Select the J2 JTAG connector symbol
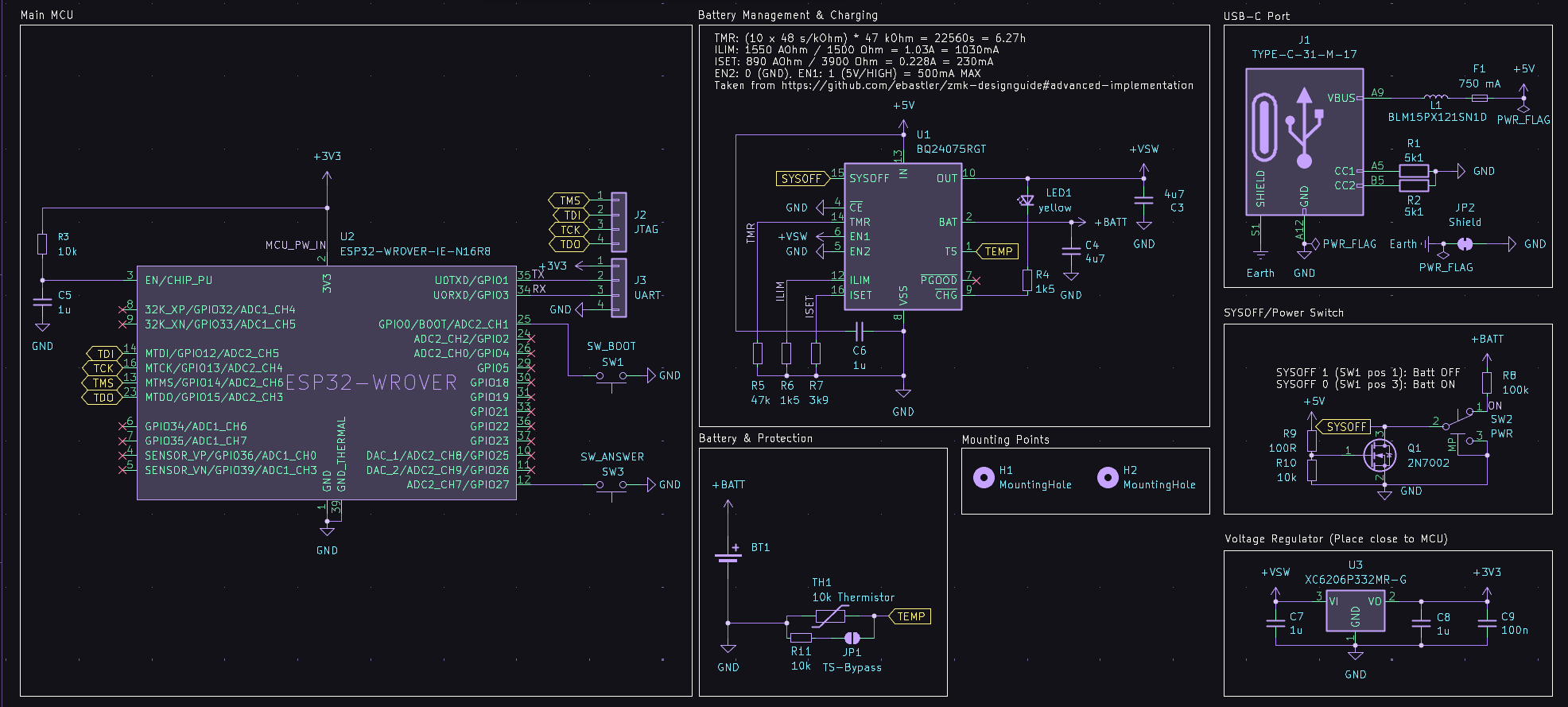The image size is (1568, 707). (619, 222)
